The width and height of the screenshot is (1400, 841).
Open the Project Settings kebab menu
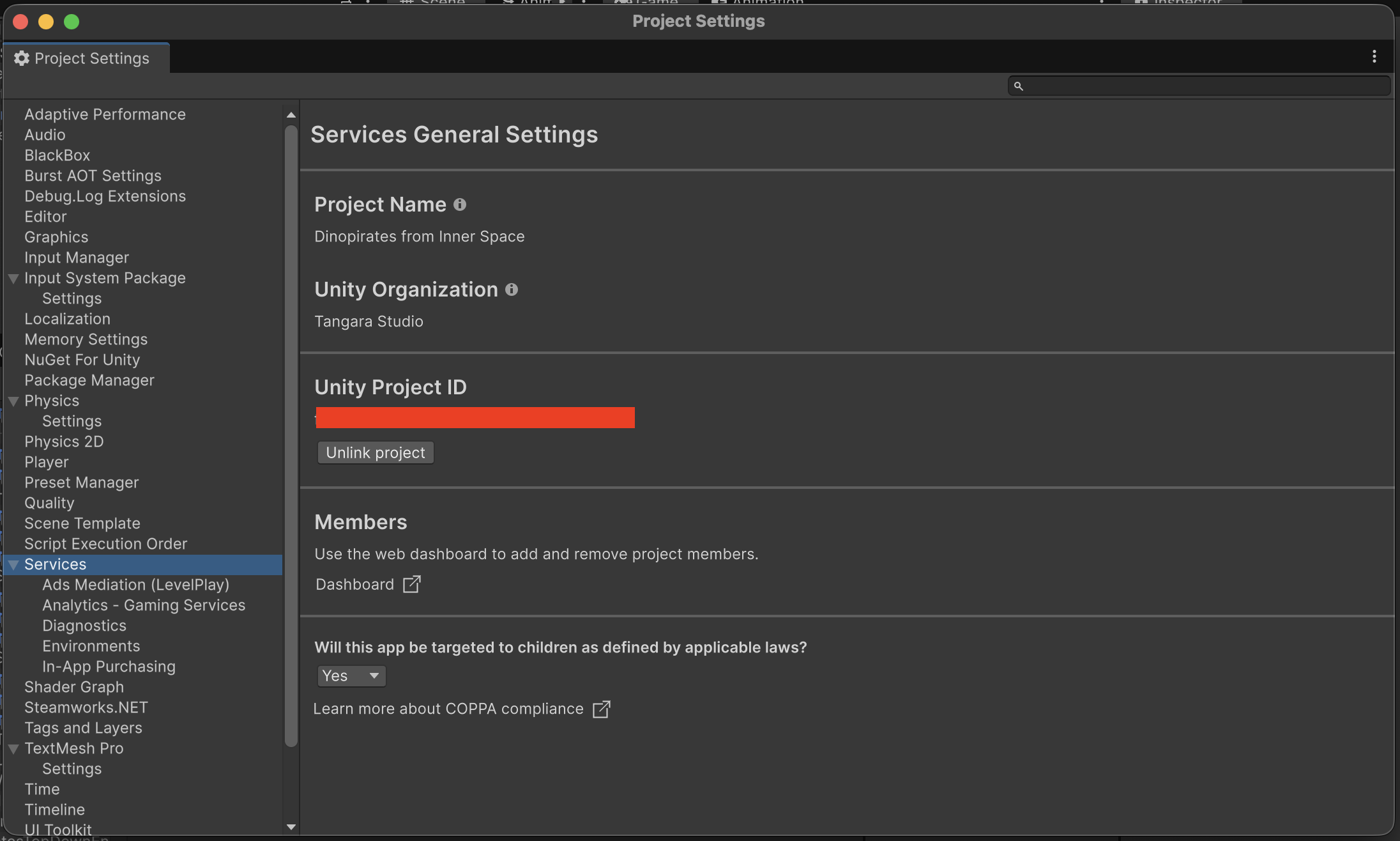(x=1374, y=57)
